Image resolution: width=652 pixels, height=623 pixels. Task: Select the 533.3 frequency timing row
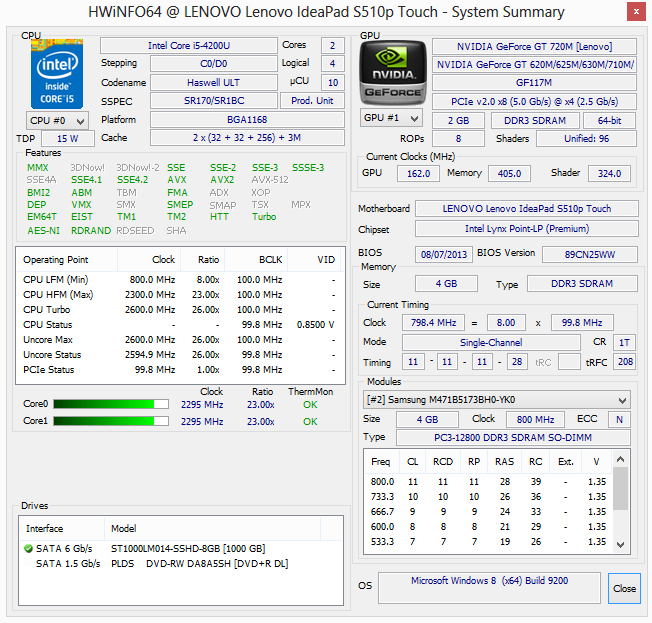(x=489, y=541)
